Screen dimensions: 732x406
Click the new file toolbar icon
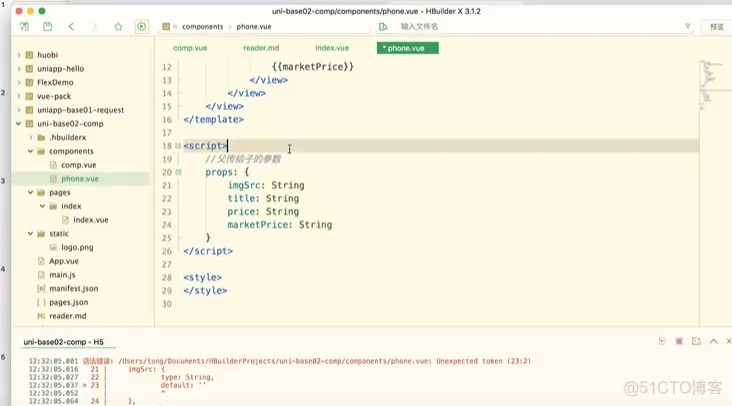point(24,27)
